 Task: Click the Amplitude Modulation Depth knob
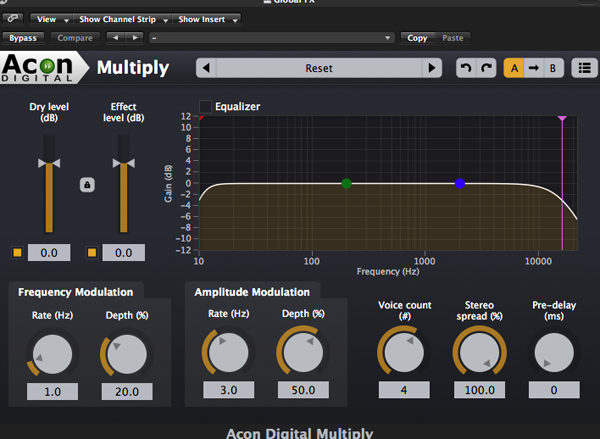coord(303,353)
